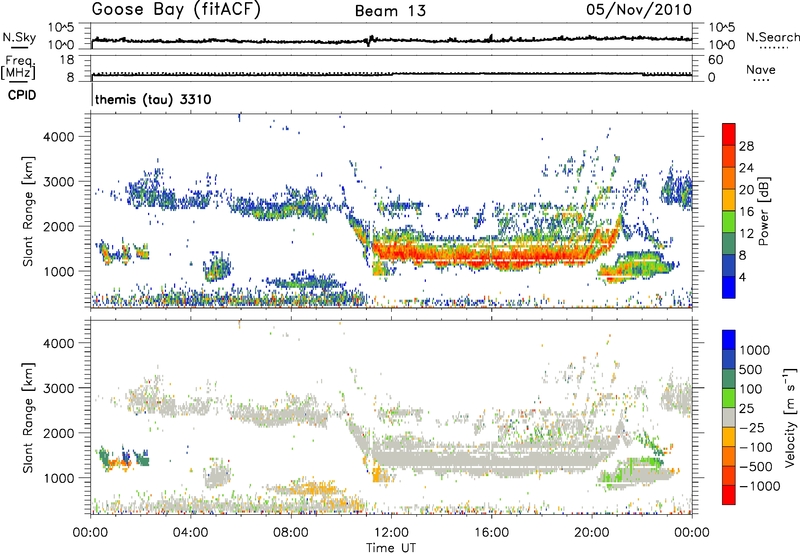Image resolution: width=800 pixels, height=554 pixels.
Task: Click the '12:00' time tick label
Action: pos(391,533)
